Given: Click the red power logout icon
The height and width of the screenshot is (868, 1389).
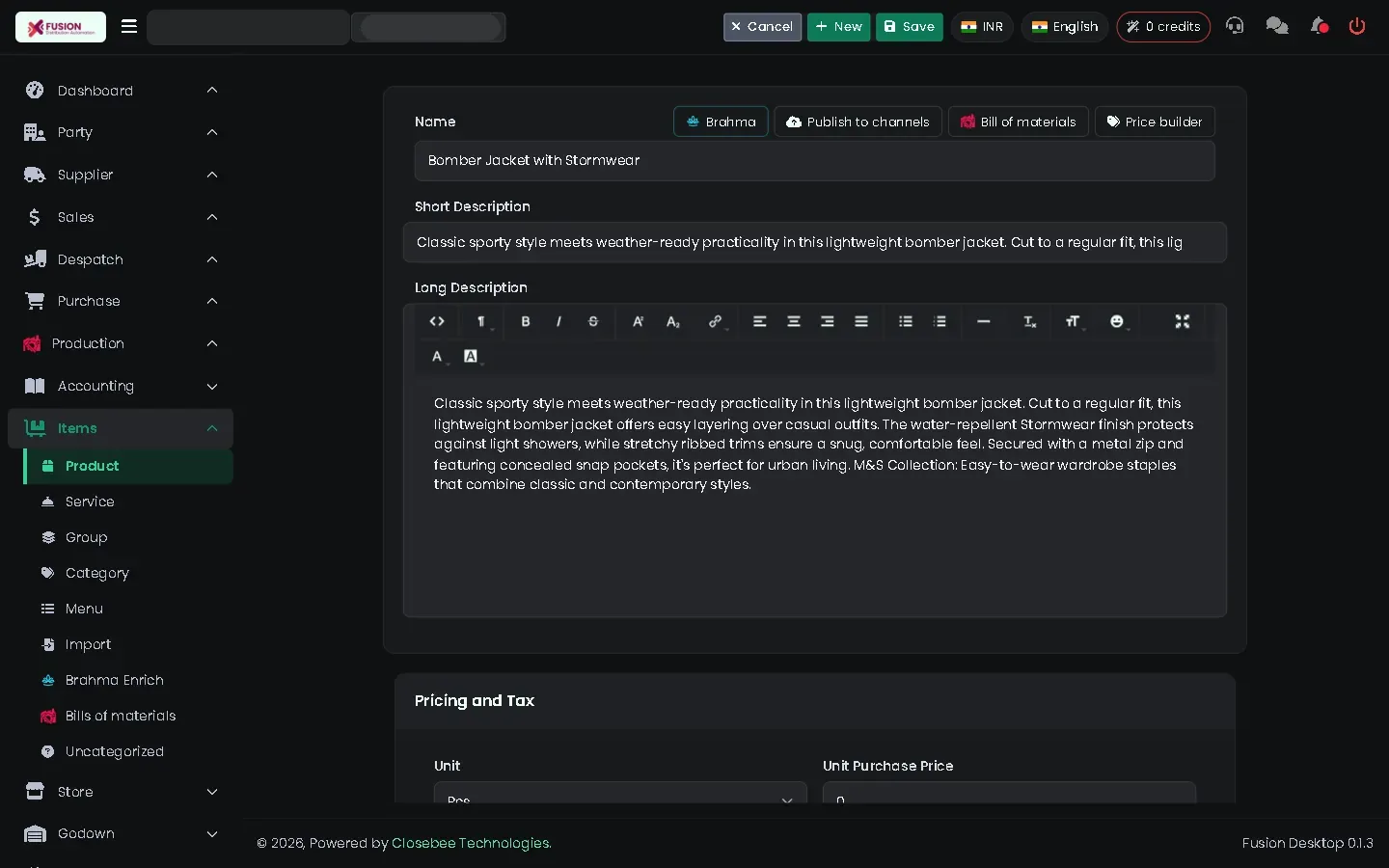Looking at the screenshot, I should [x=1357, y=26].
